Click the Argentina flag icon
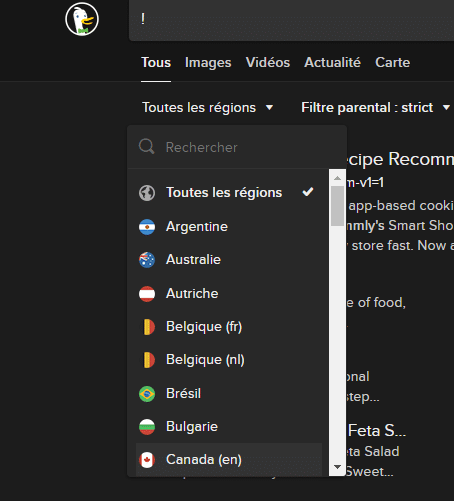 click(147, 227)
